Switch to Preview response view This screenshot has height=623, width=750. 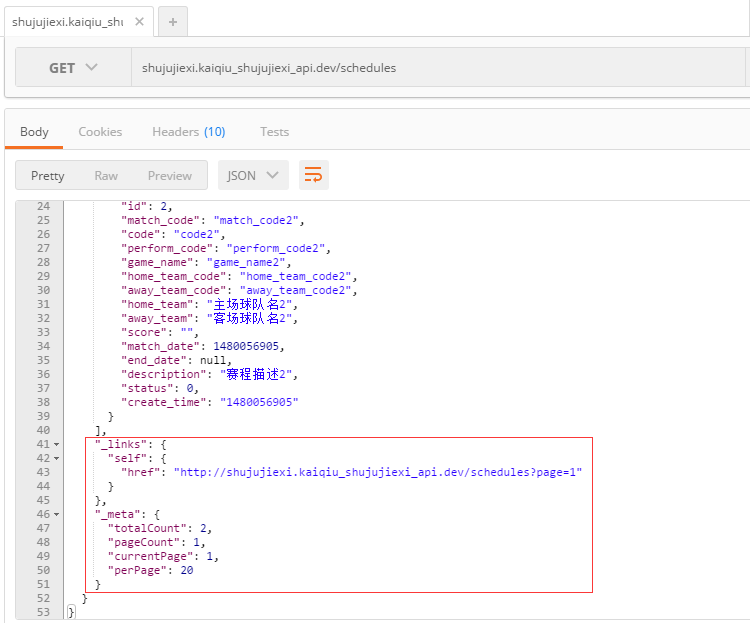tap(169, 175)
